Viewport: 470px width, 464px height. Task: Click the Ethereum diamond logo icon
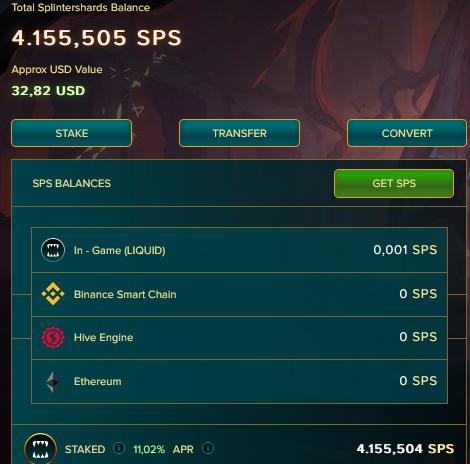tap(53, 382)
